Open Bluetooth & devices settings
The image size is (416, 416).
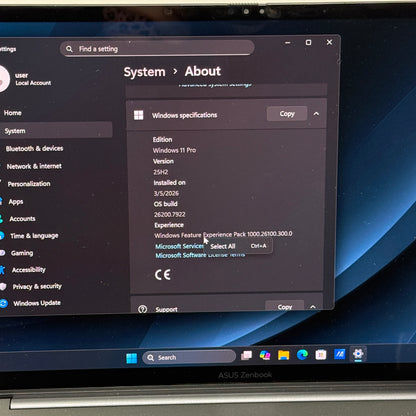point(34,148)
